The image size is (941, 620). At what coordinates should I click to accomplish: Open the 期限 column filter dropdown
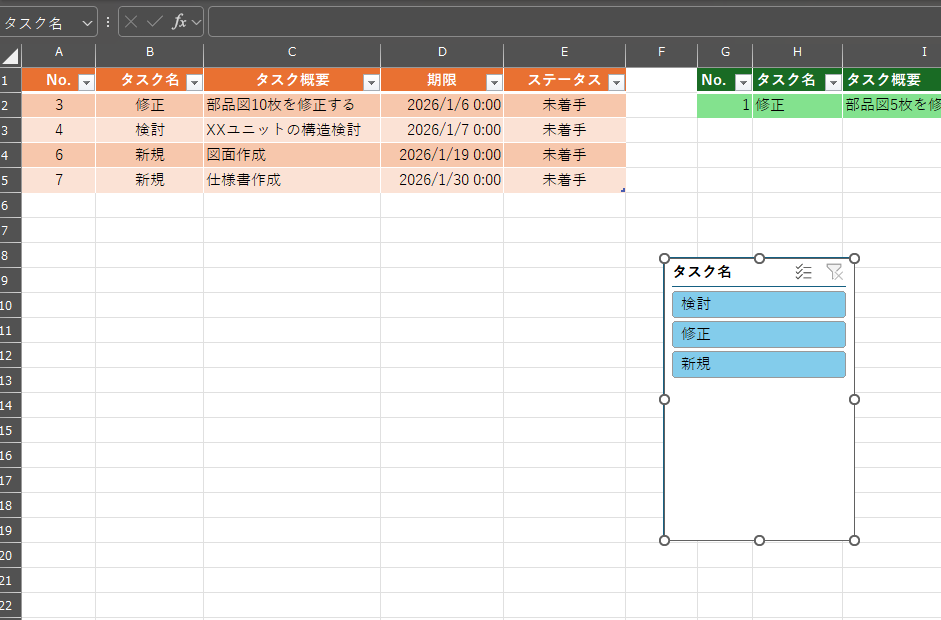click(493, 82)
